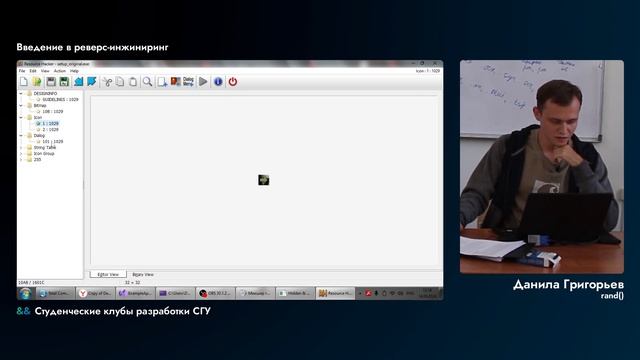
Task: Expand the Icon Group node
Action: pos(21,153)
